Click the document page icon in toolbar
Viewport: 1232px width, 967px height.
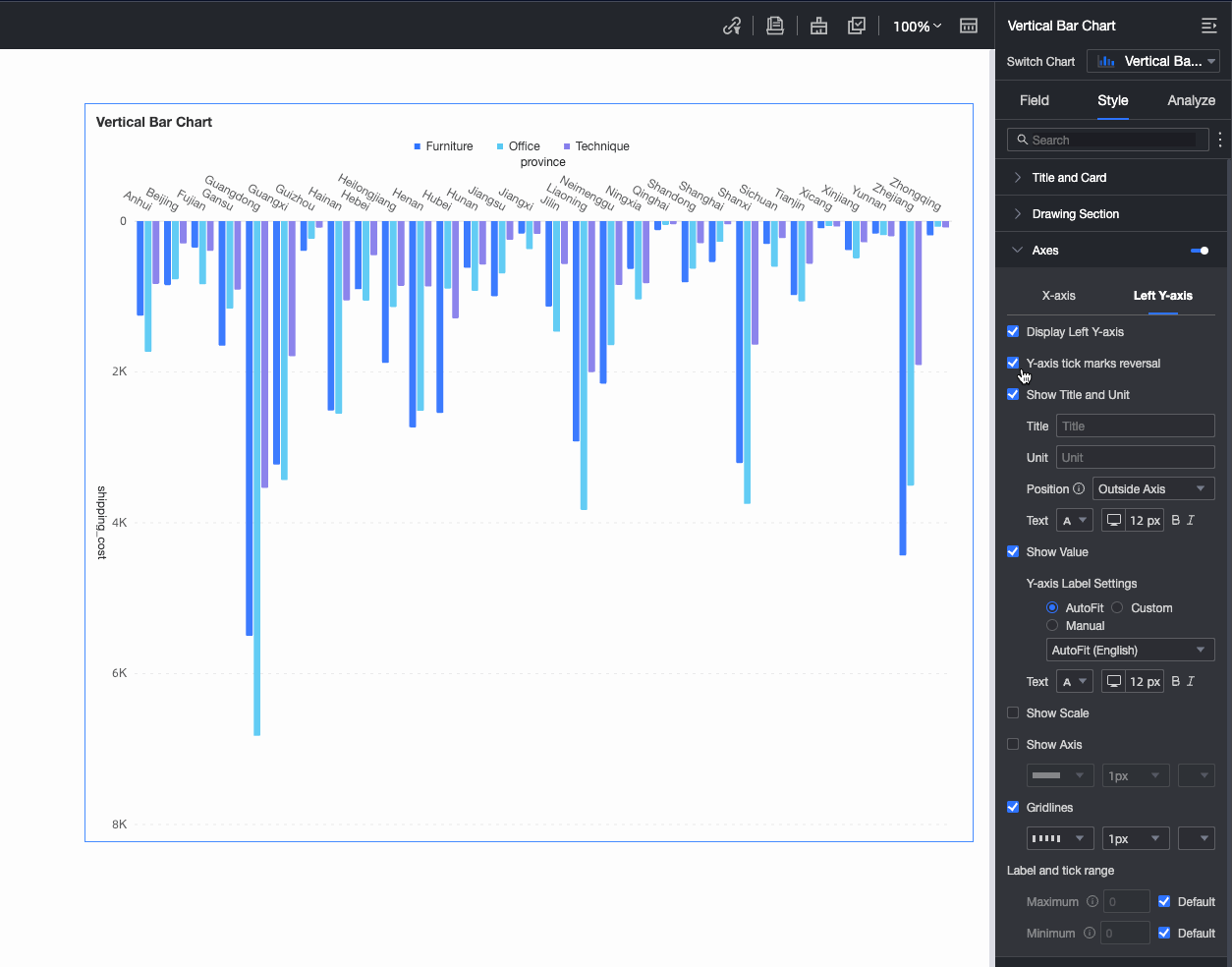tap(775, 27)
